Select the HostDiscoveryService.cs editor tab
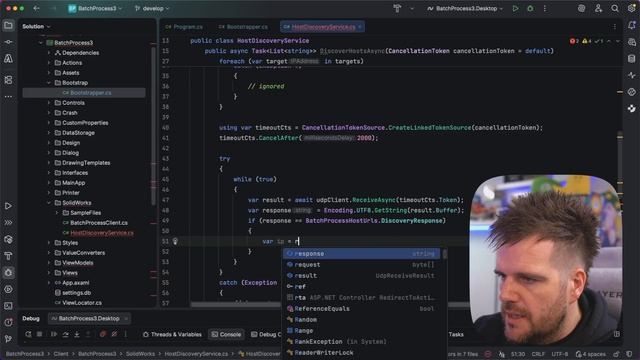 (322, 27)
